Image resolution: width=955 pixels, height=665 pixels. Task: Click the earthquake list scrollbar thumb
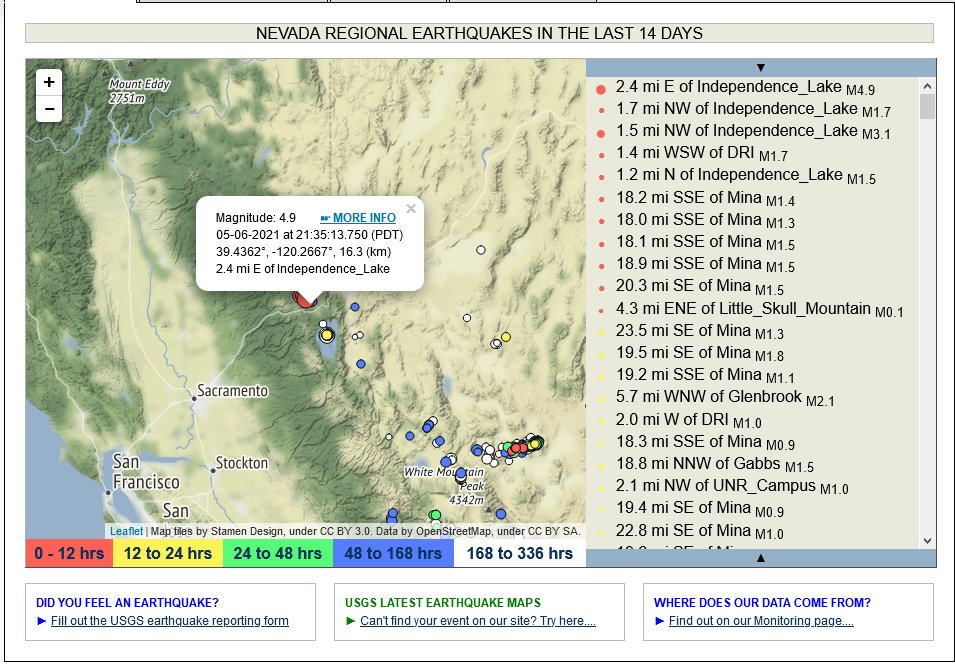tap(927, 107)
